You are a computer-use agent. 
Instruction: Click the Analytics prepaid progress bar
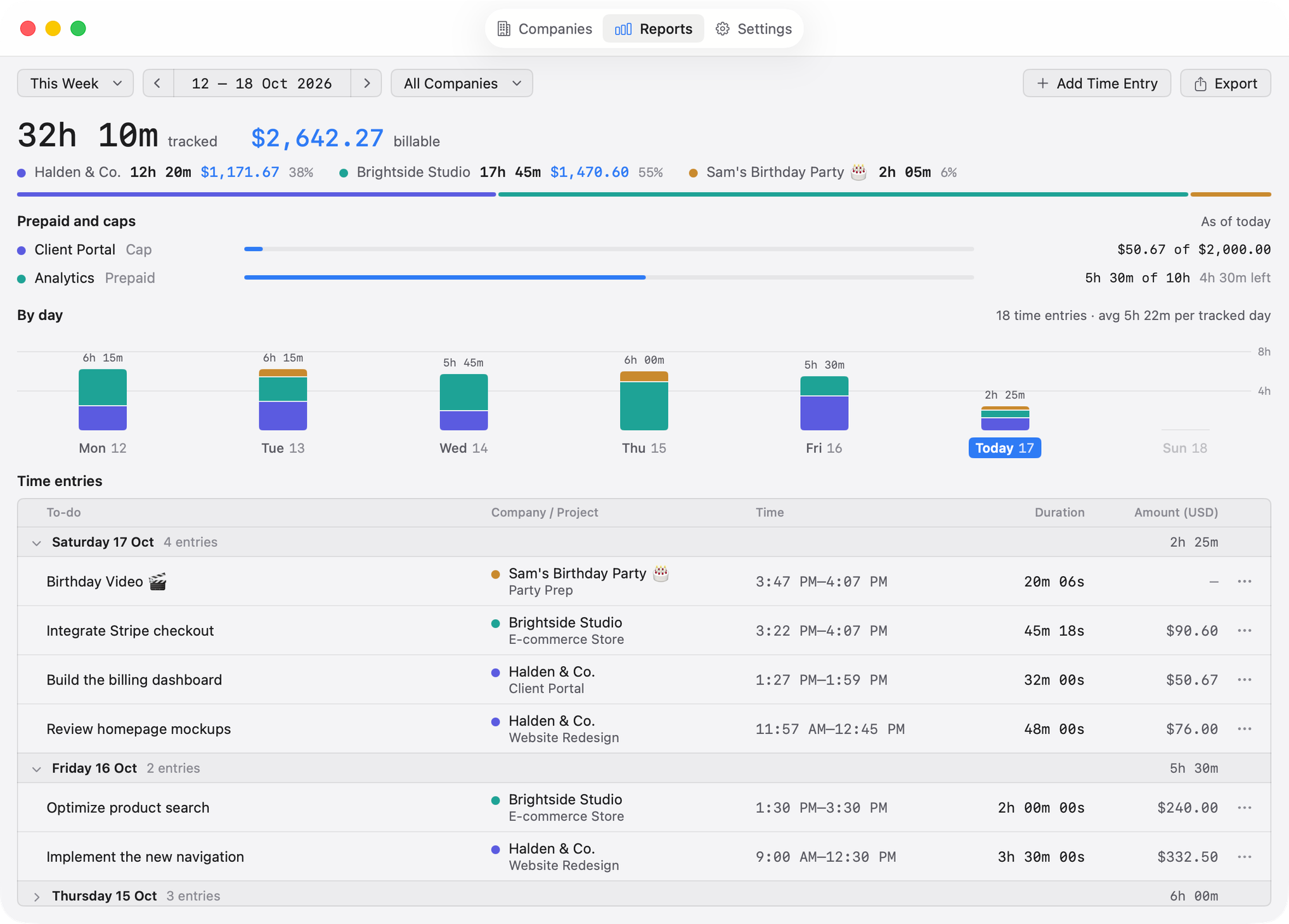(609, 278)
